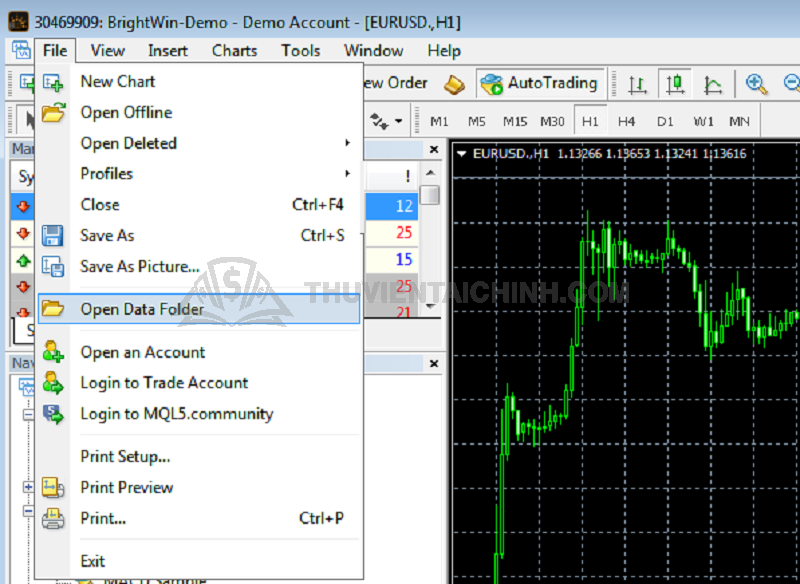This screenshot has height=584, width=800.
Task: Close the Market Watch panel
Action: point(434,149)
